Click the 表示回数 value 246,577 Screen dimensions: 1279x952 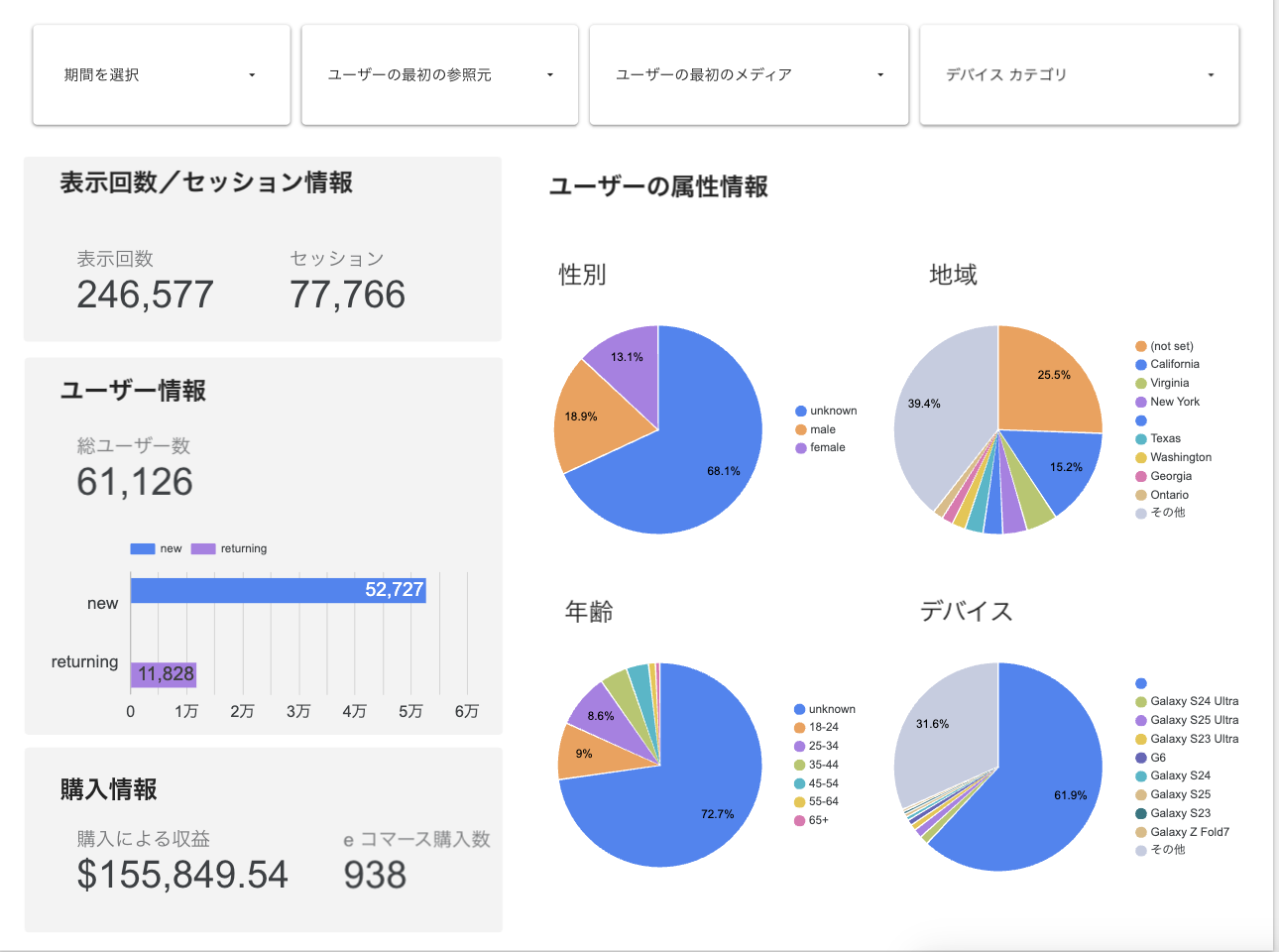point(146,295)
